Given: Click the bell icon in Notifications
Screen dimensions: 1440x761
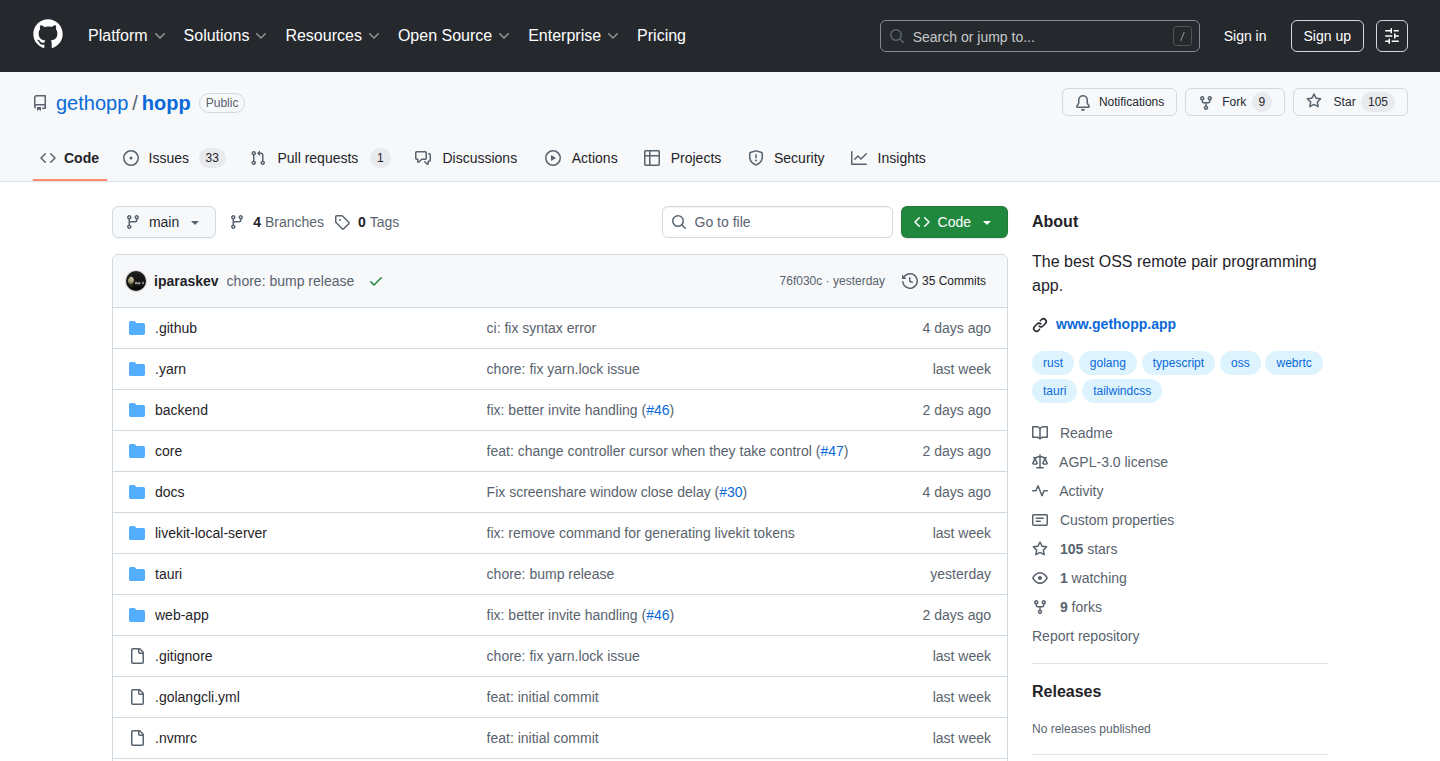Looking at the screenshot, I should point(1083,102).
